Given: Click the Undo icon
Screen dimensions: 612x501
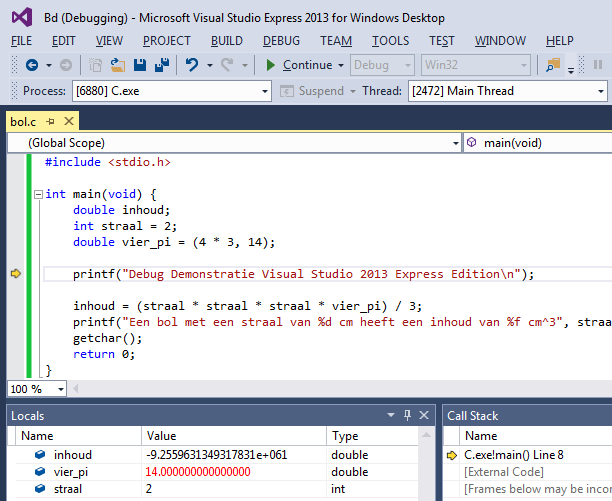Looking at the screenshot, I should (192, 65).
